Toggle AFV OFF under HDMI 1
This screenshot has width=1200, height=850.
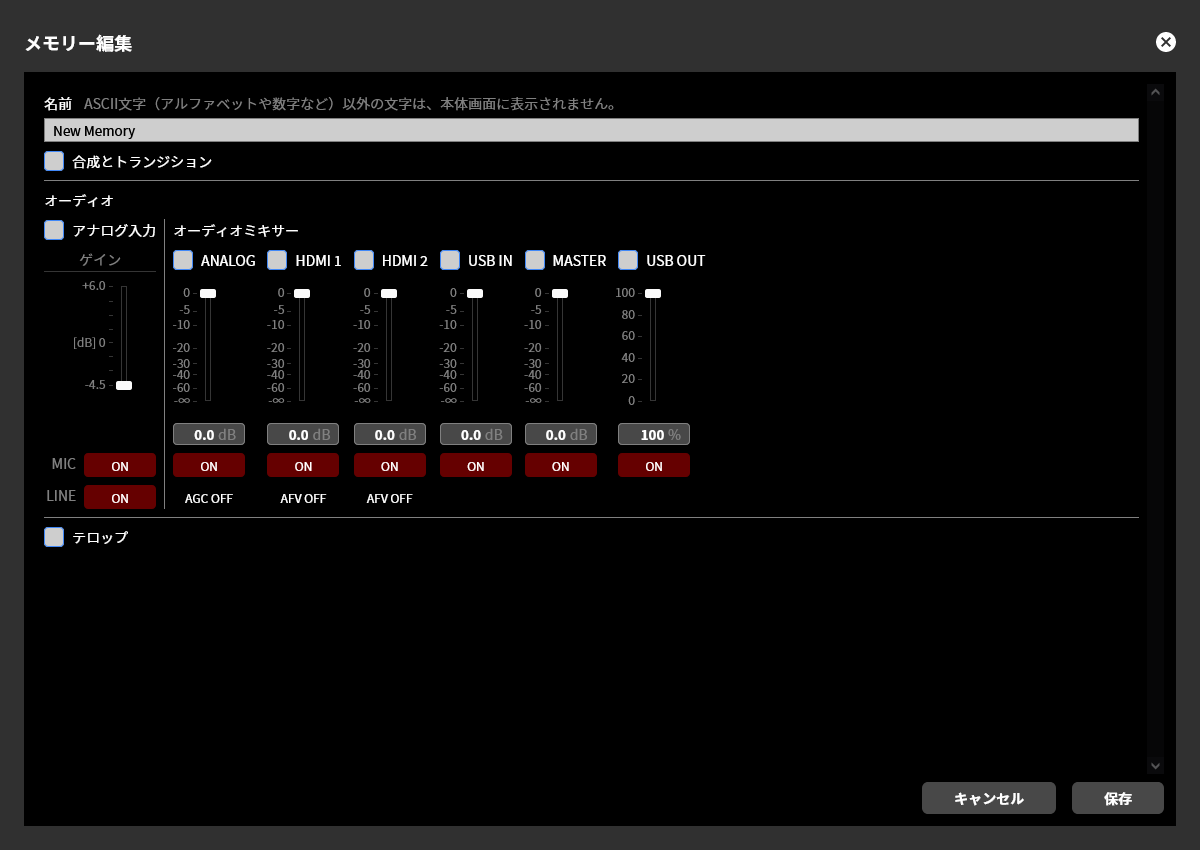point(303,498)
